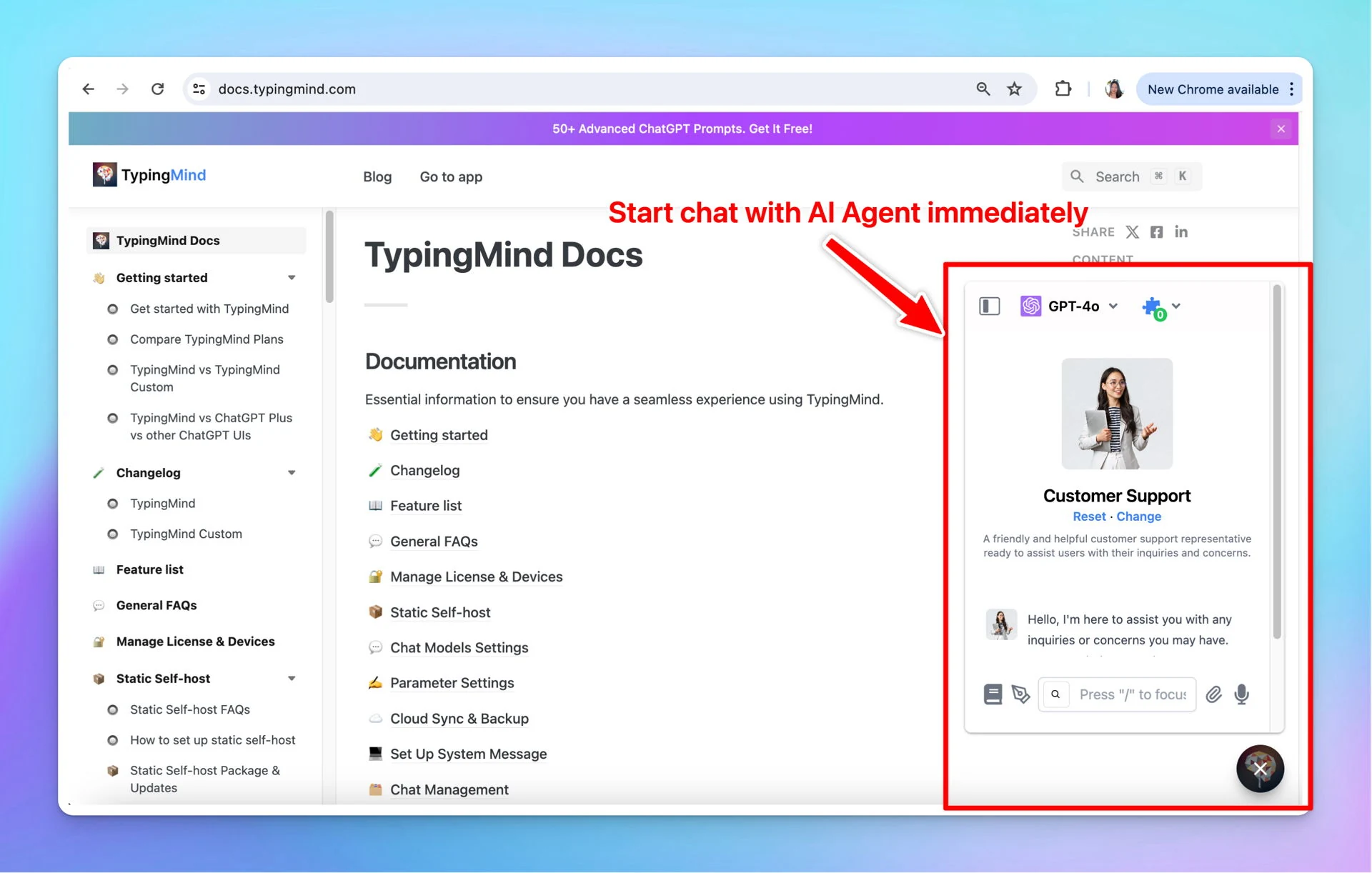Open the Go to app nav item
This screenshot has height=873, width=1372.
451,176
